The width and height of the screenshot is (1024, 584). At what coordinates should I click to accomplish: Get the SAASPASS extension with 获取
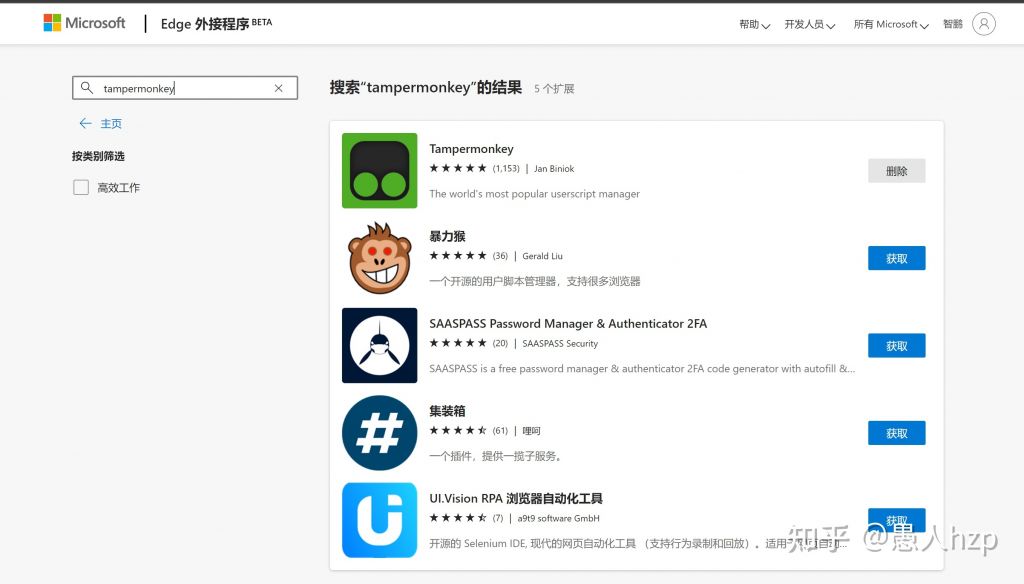(x=896, y=345)
